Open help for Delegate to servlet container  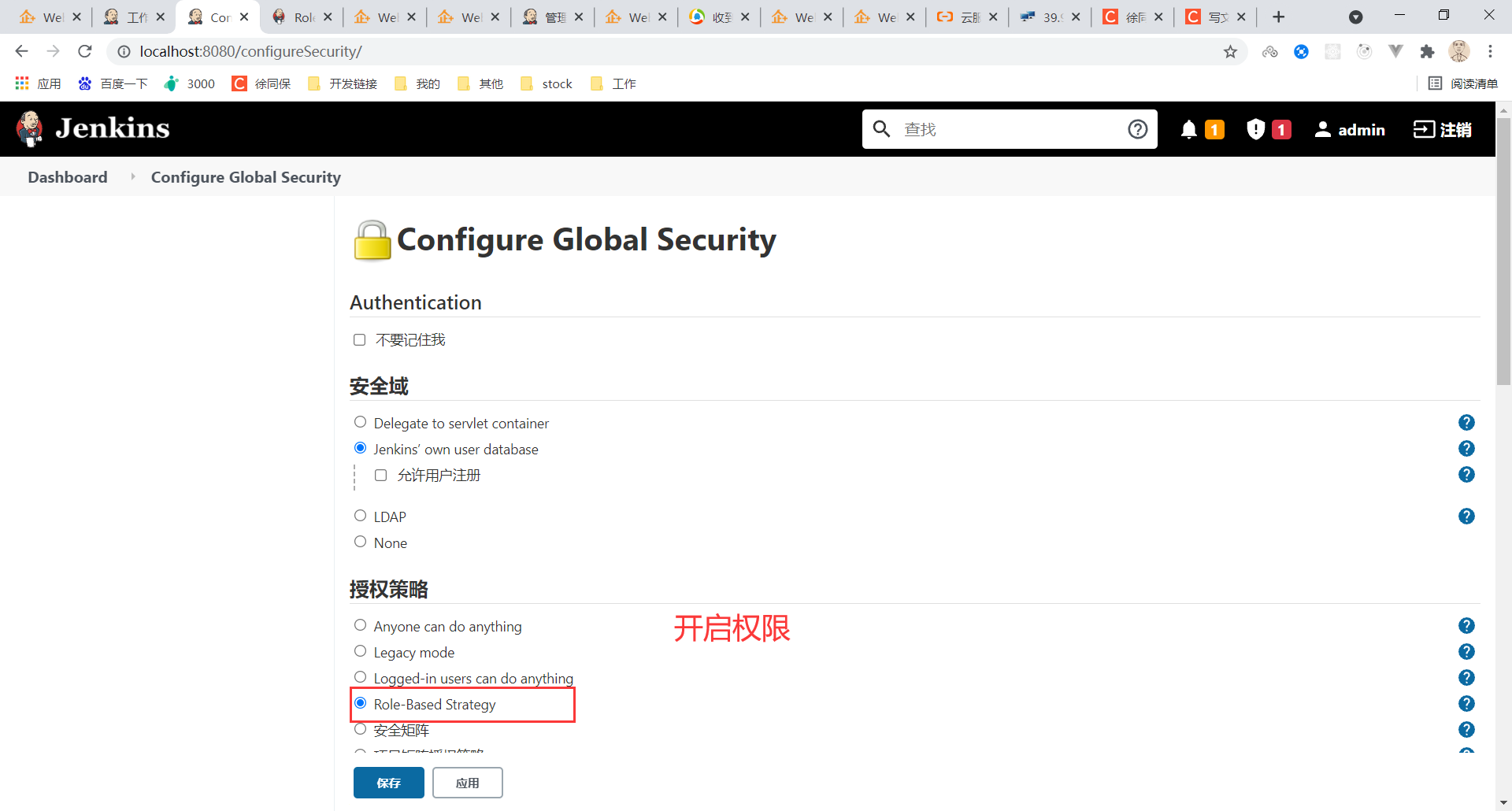(1466, 423)
